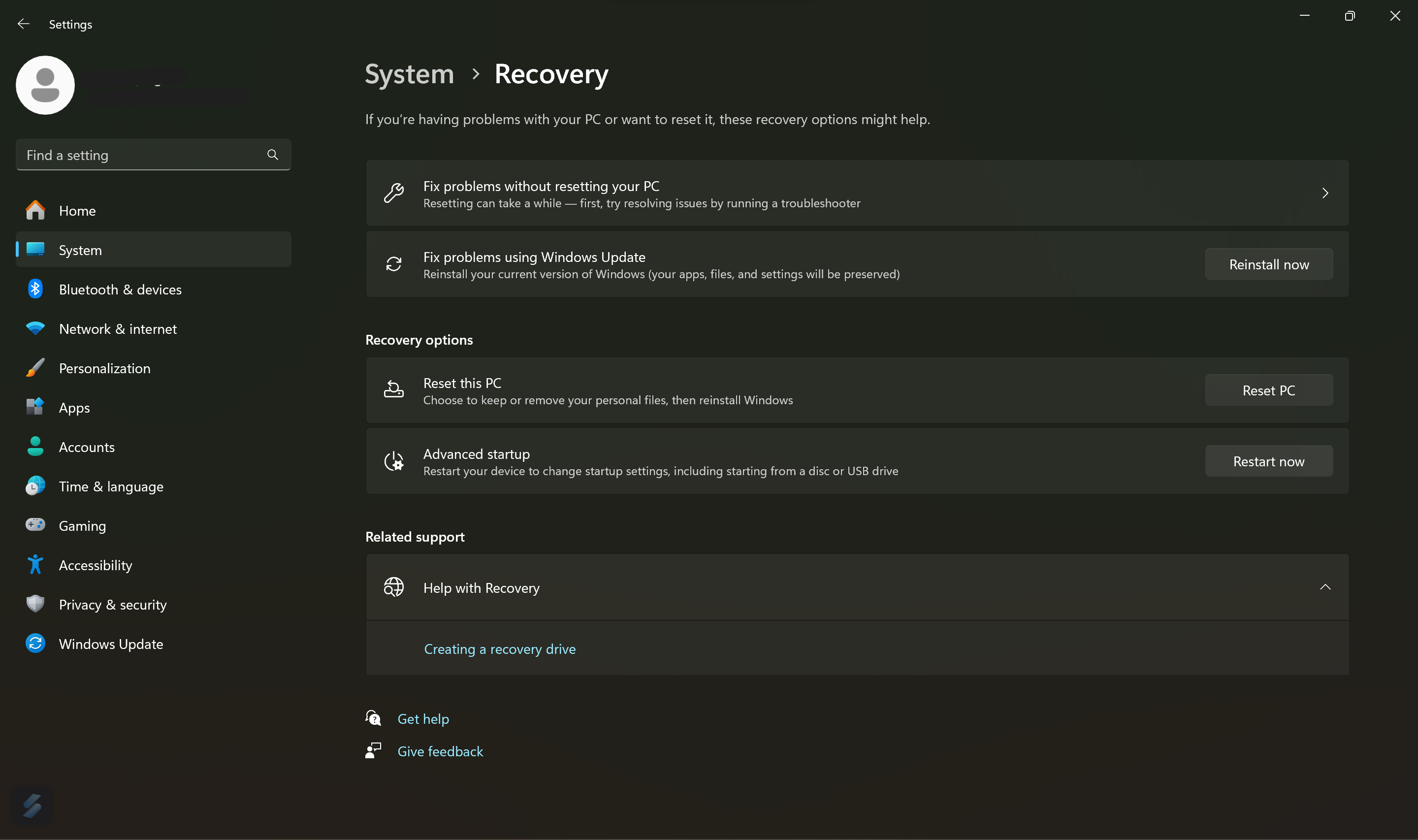Click the Reset this PC title
The image size is (1418, 840).
(462, 383)
